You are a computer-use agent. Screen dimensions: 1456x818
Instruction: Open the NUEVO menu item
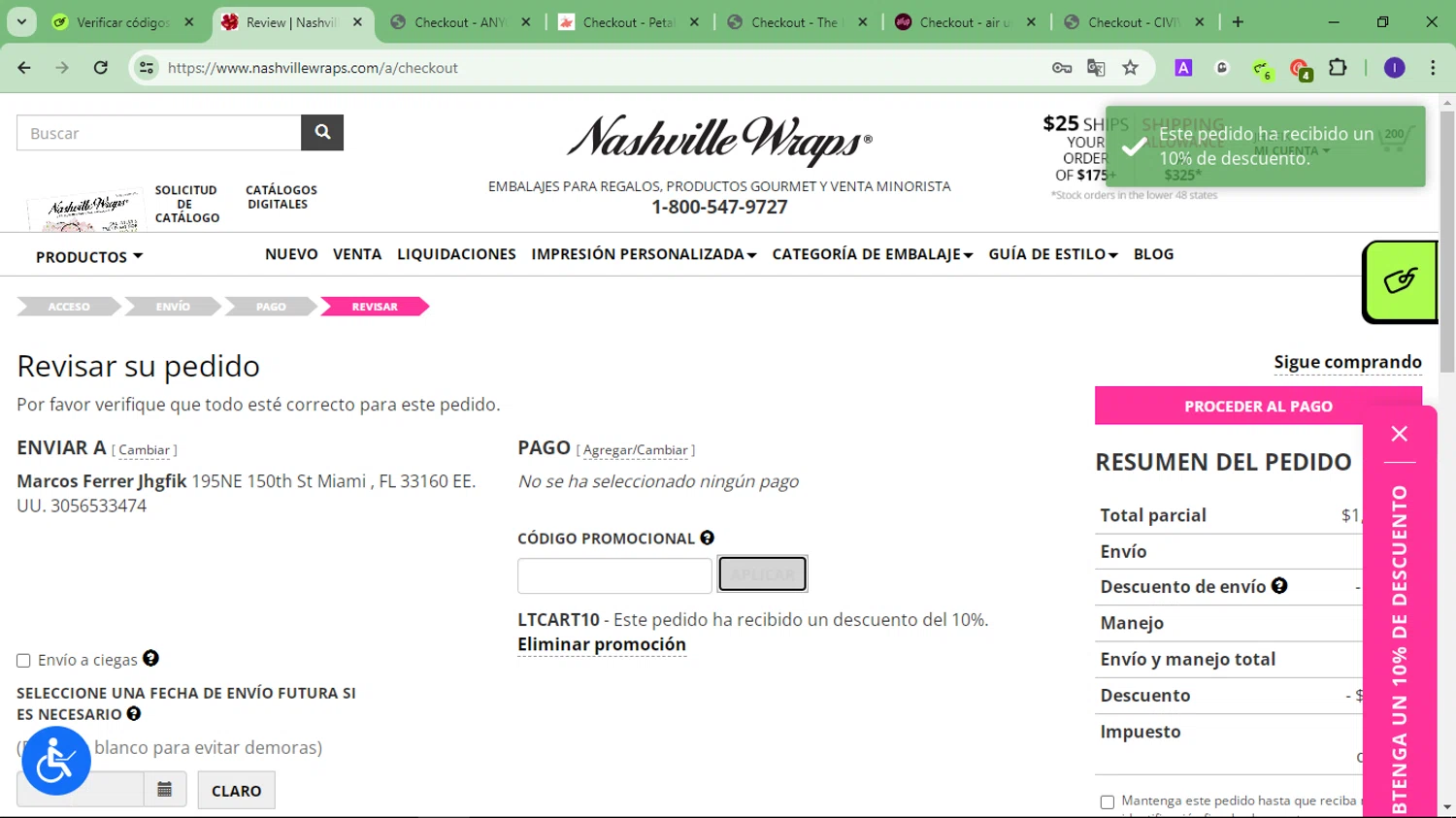point(291,254)
